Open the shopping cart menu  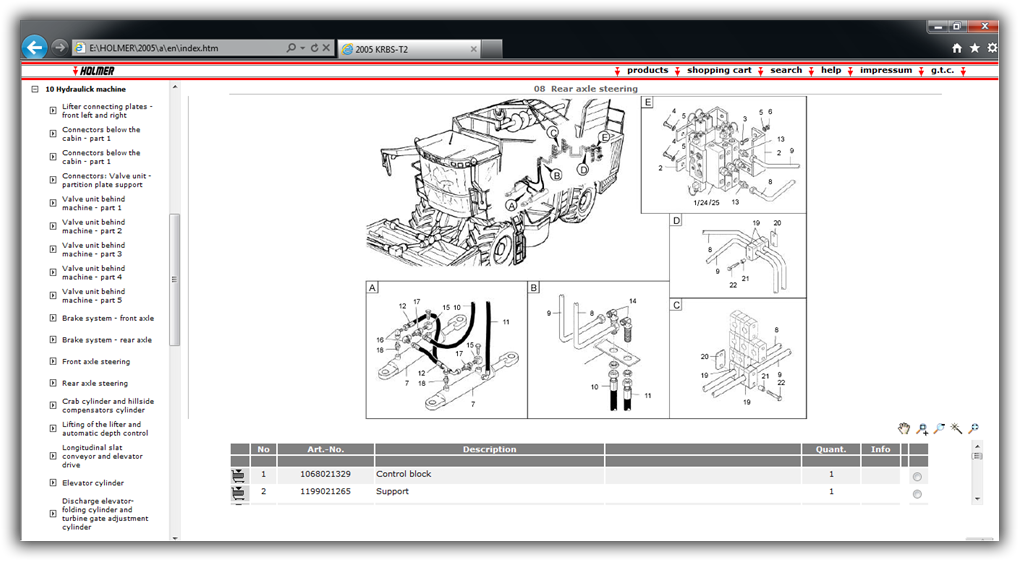(x=719, y=70)
